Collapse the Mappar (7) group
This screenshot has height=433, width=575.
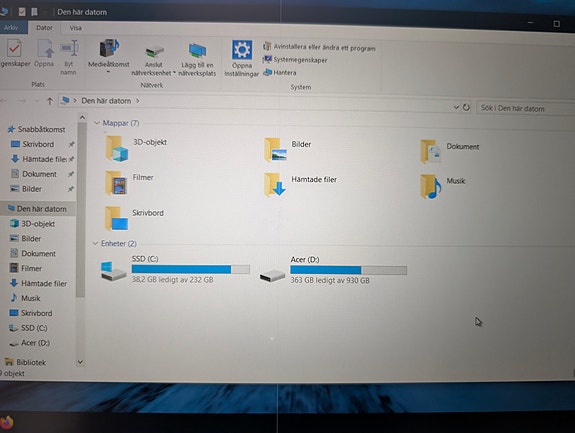[x=97, y=123]
